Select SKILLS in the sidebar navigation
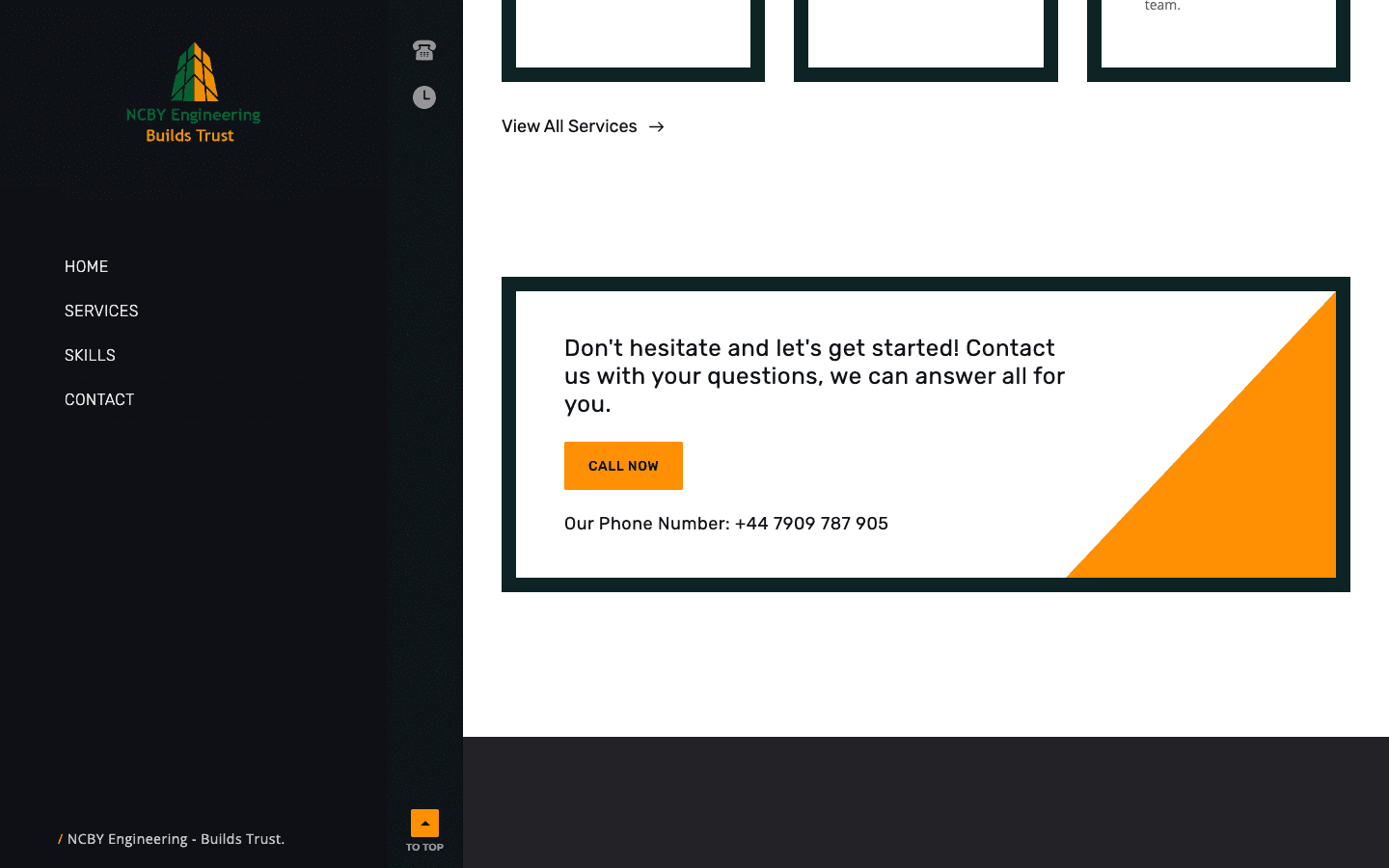 90,355
